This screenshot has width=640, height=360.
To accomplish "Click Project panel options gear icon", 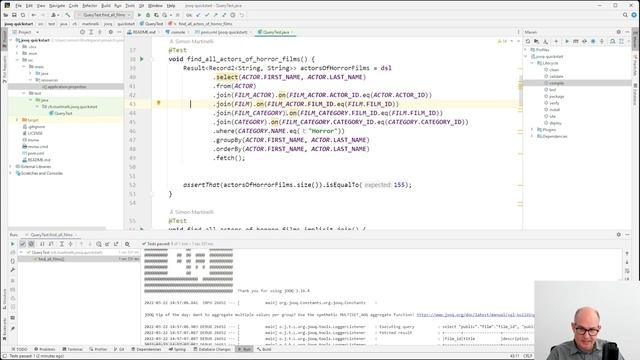I will click(x=111, y=32).
